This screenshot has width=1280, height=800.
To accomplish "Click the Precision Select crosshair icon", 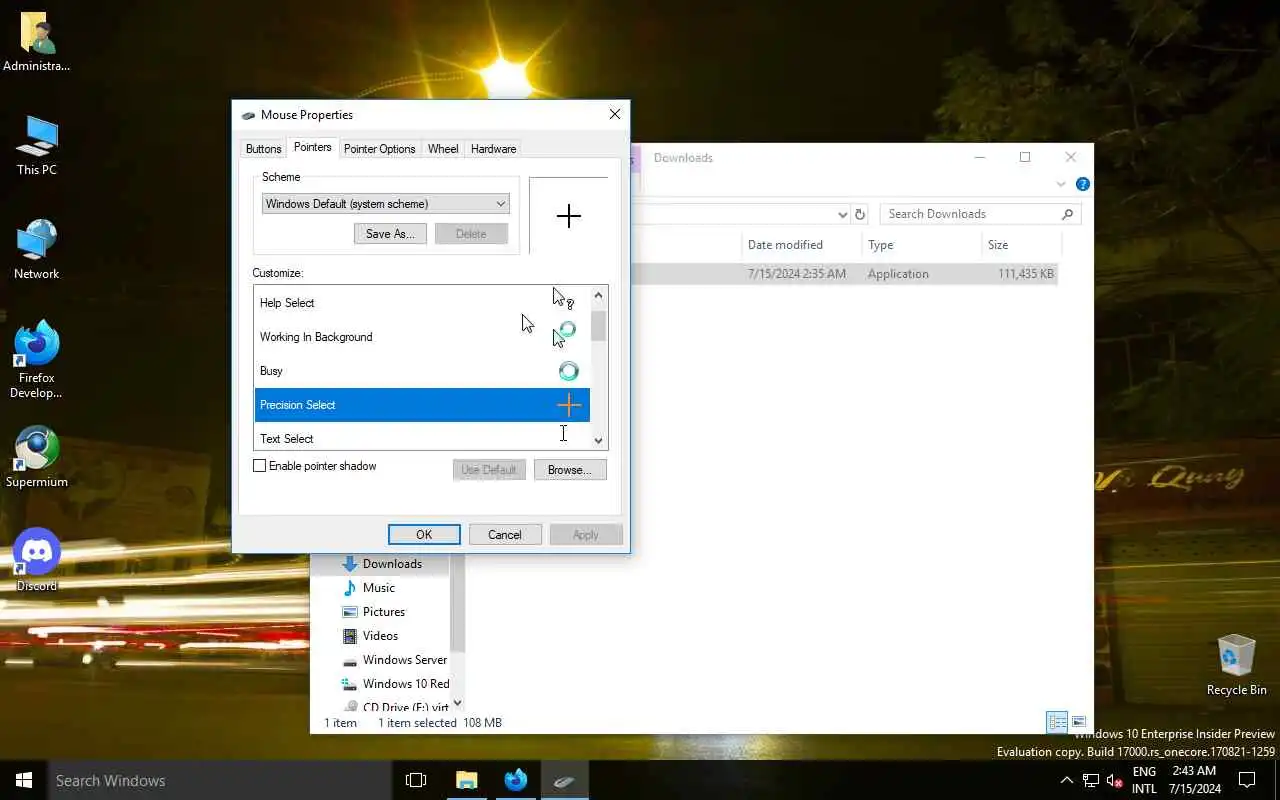I will tap(569, 405).
